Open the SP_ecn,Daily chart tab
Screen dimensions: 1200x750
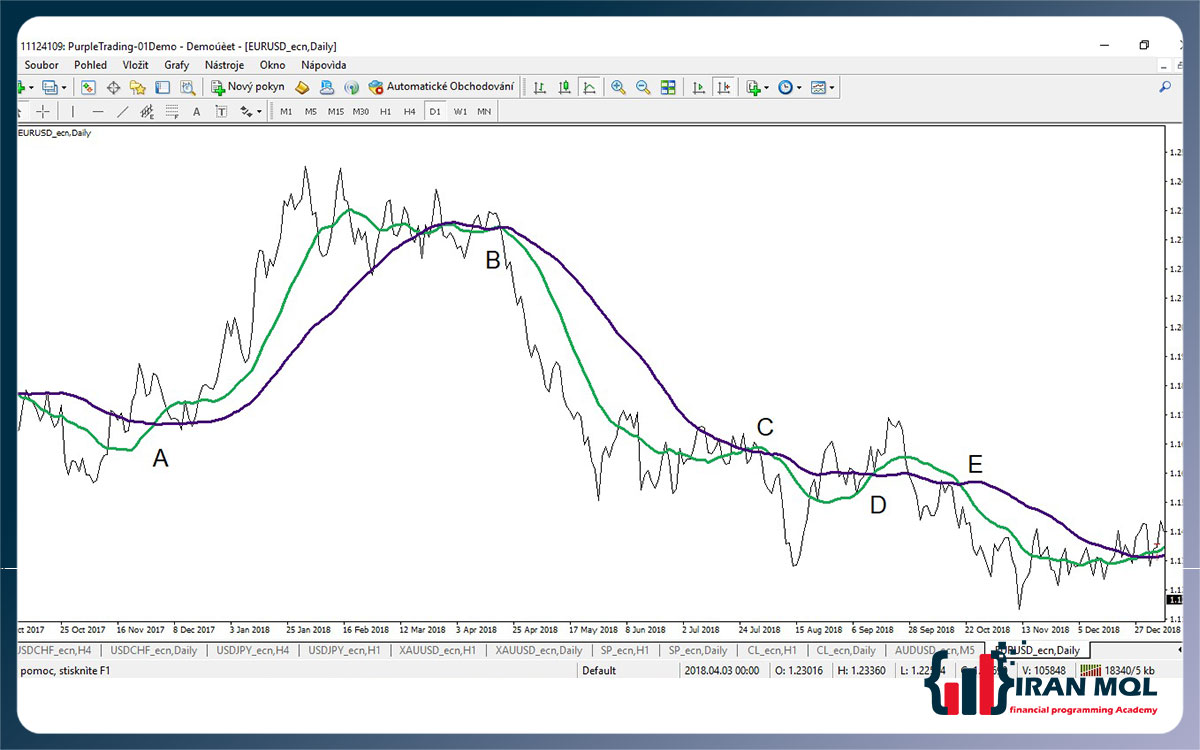(x=698, y=650)
